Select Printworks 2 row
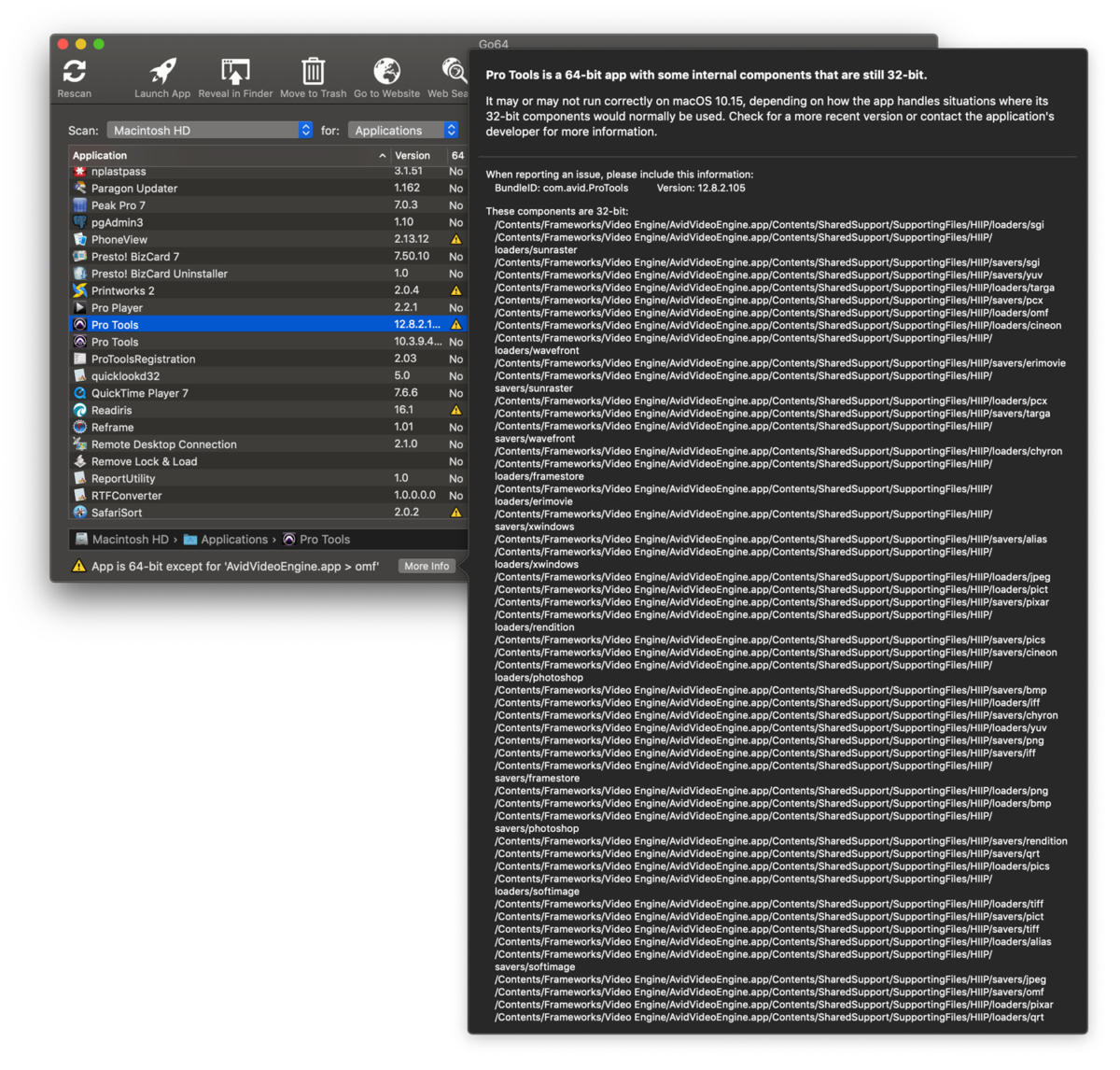Screen dimensions: 1120x1070 [269, 291]
